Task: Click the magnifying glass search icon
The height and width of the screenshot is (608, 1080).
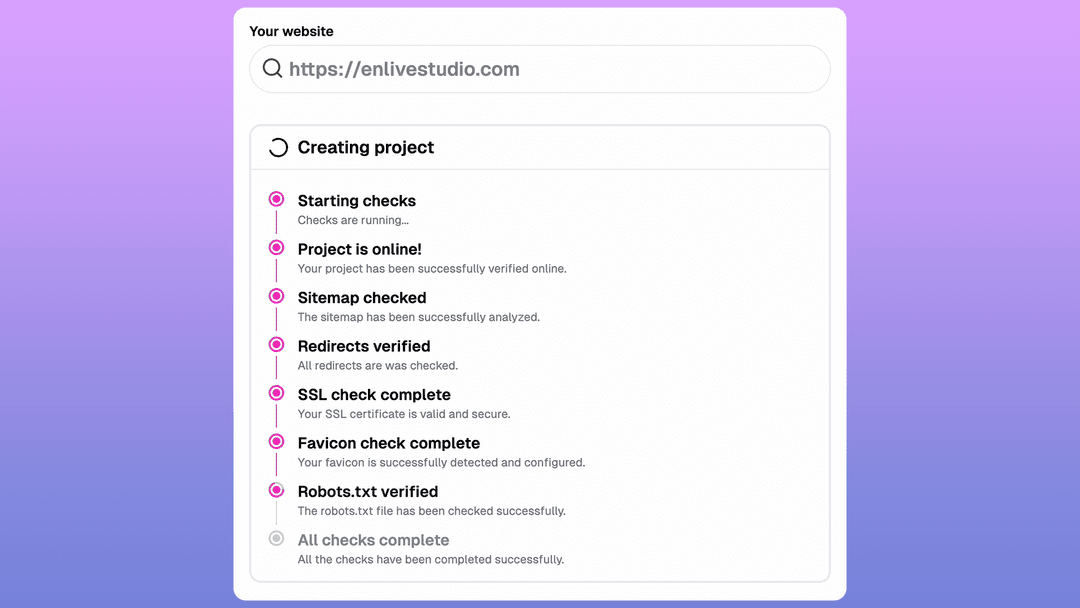Action: coord(272,68)
